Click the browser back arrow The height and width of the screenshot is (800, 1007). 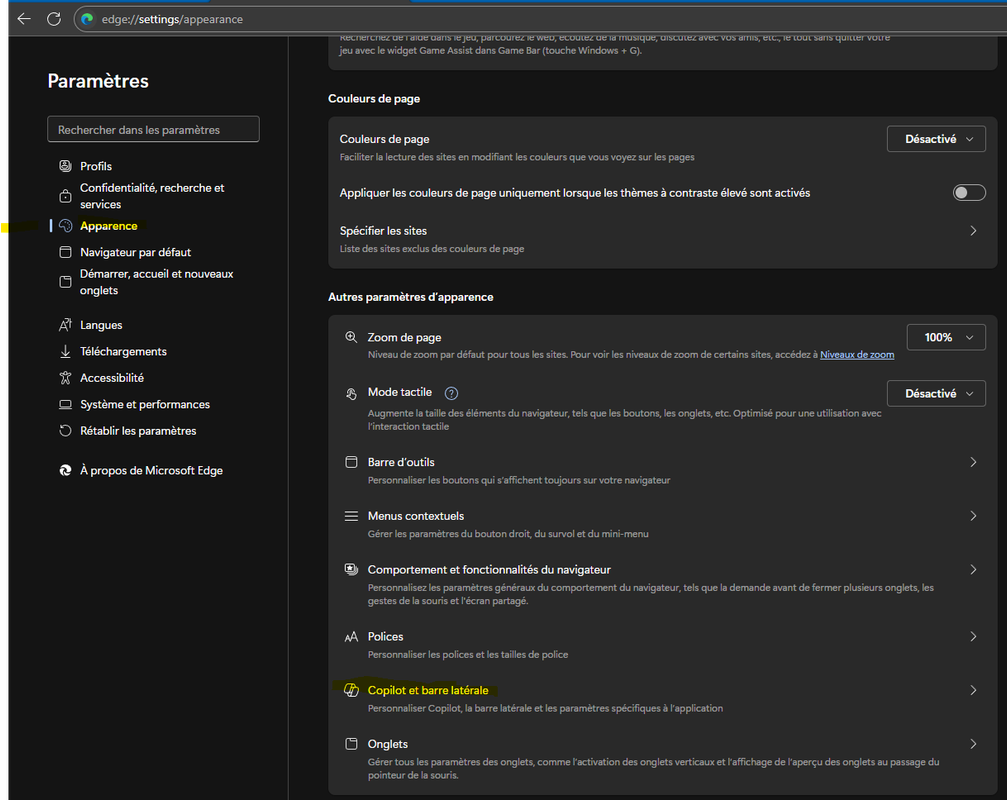24,19
